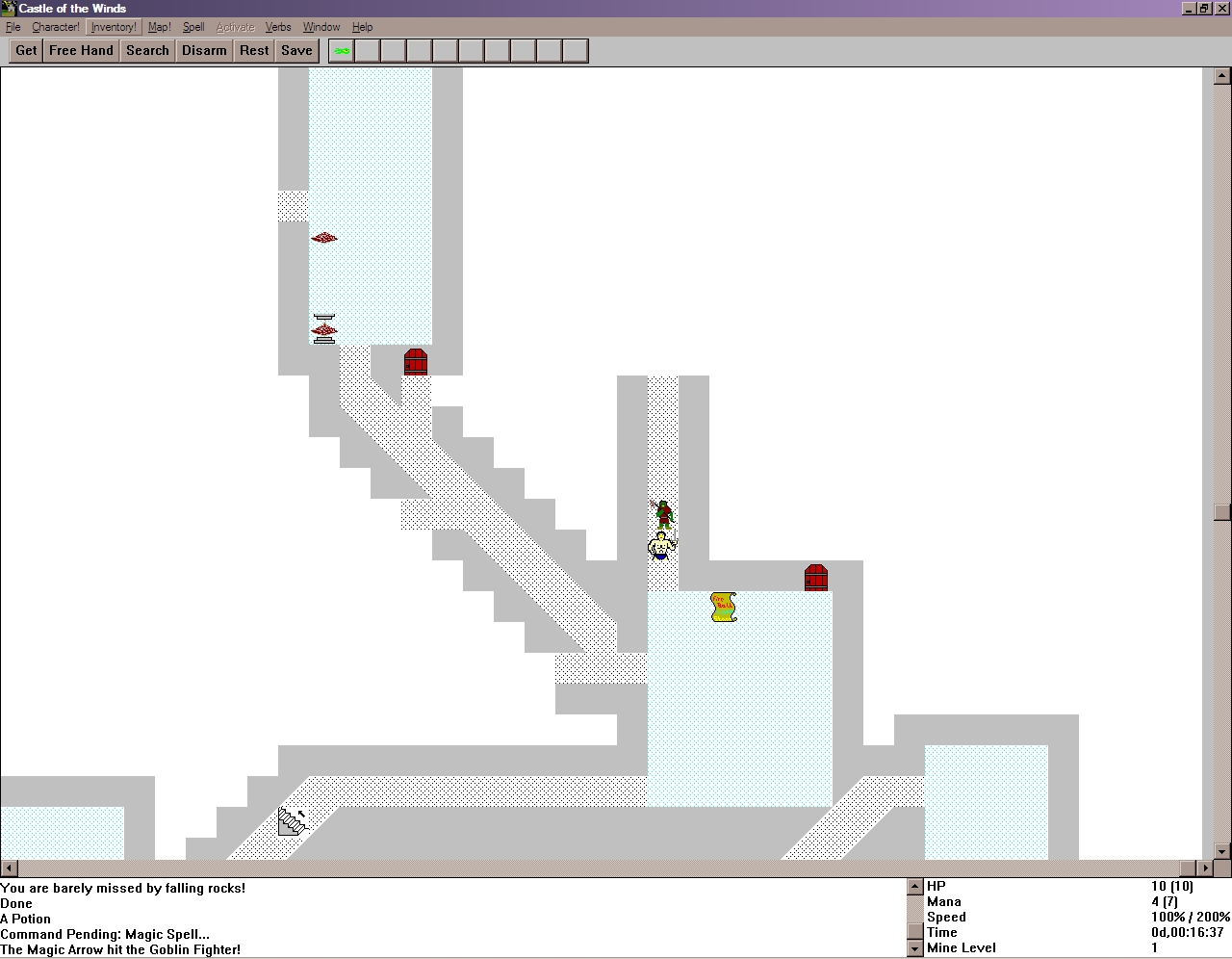
Task: Click the Speed value 100% / 200%
Action: tap(1191, 917)
